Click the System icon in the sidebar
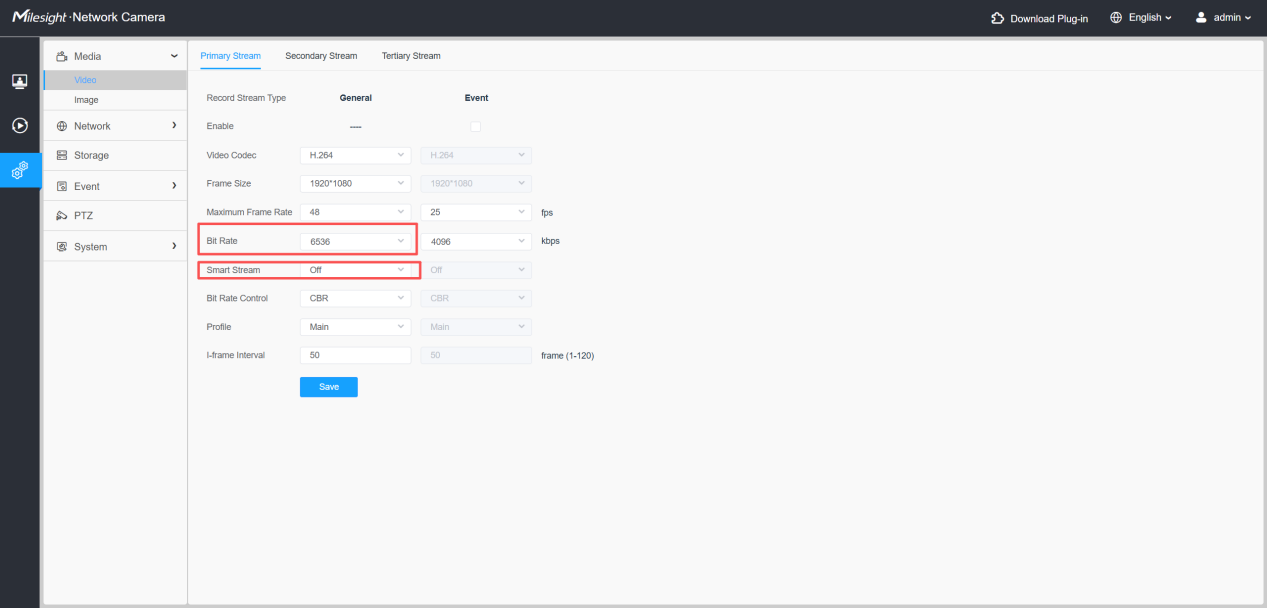This screenshot has height=608, width=1267. tap(62, 247)
